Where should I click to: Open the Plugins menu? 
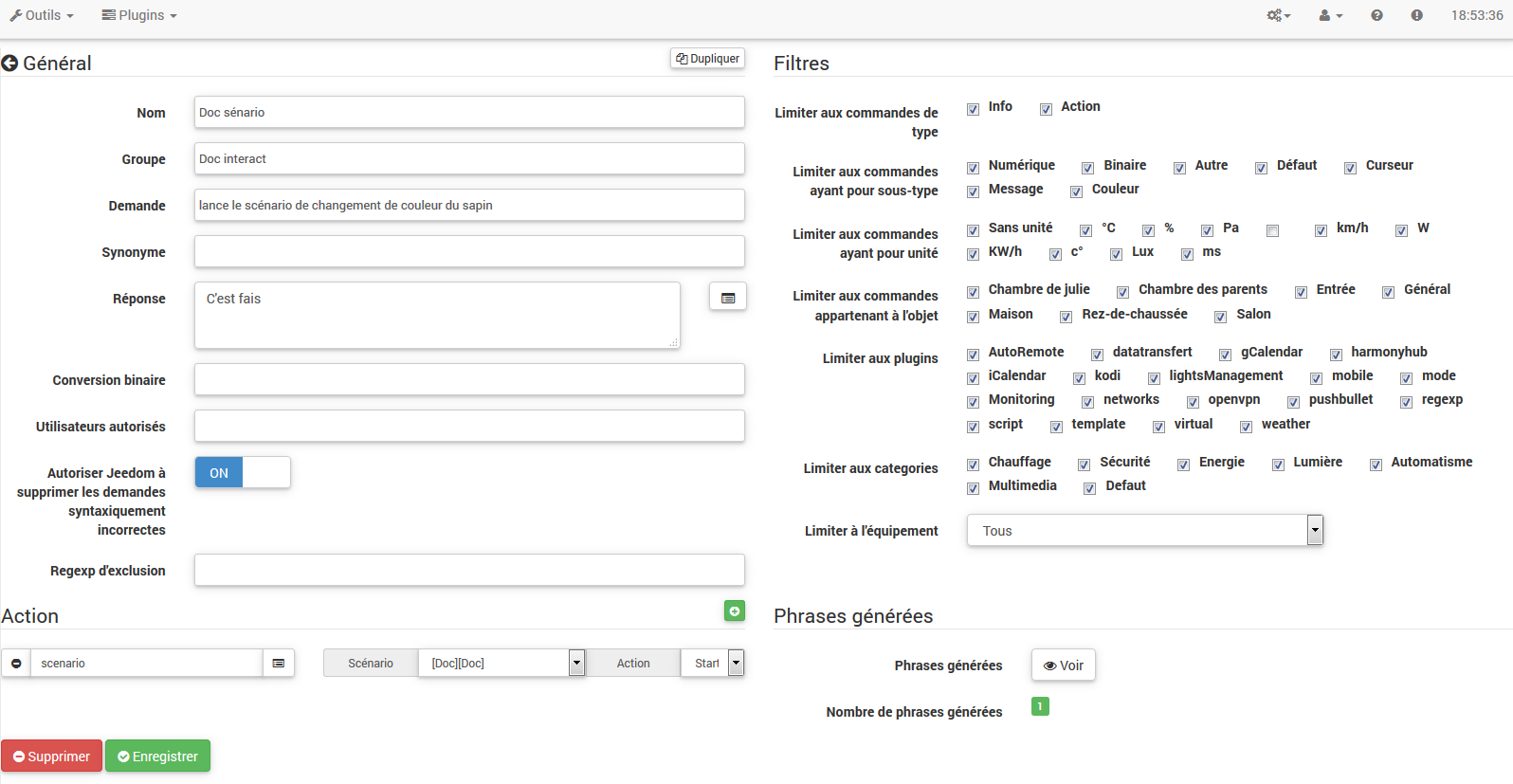coord(139,15)
